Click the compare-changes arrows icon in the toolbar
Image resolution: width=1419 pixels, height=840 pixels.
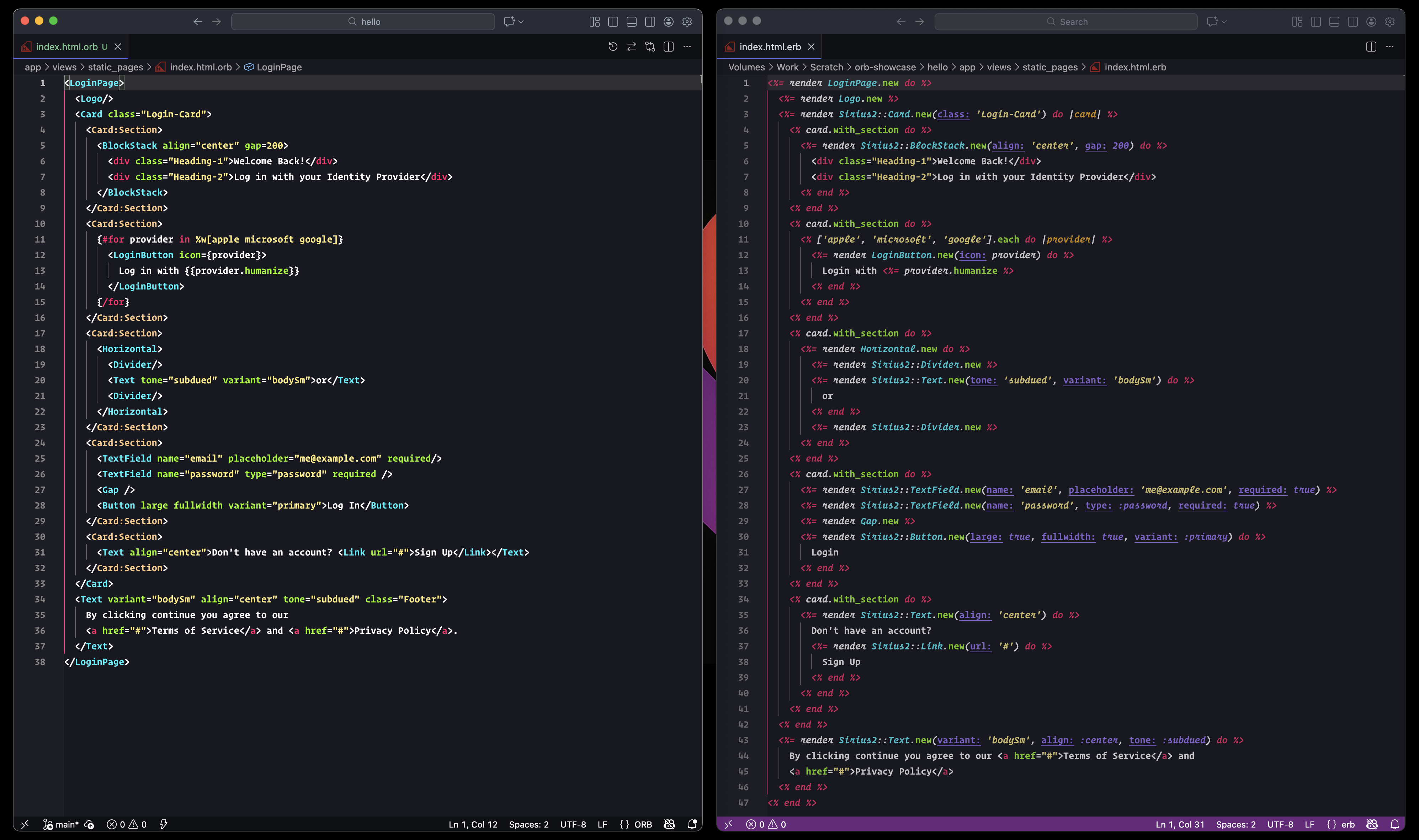point(631,47)
